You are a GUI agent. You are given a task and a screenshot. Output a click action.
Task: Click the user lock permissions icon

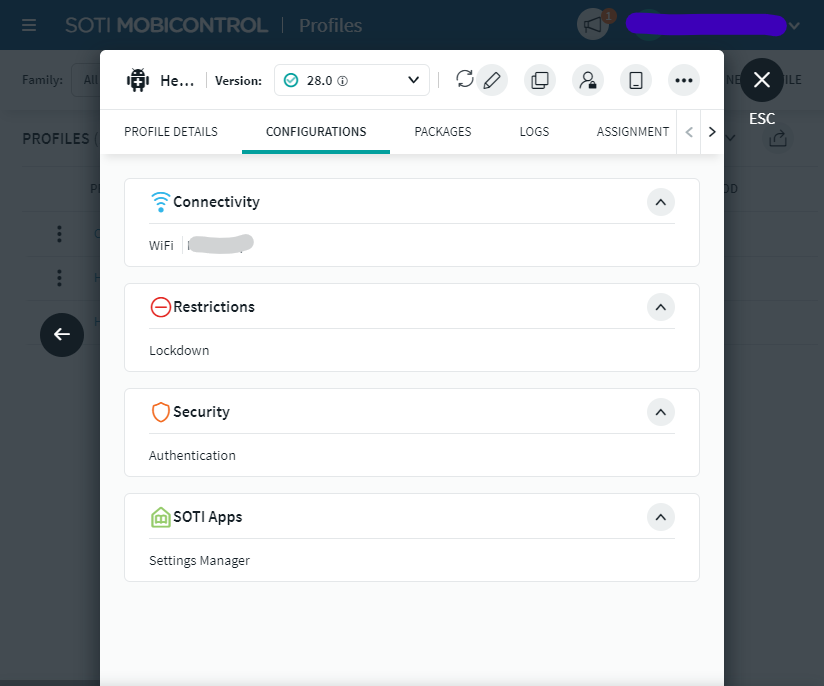coord(588,80)
